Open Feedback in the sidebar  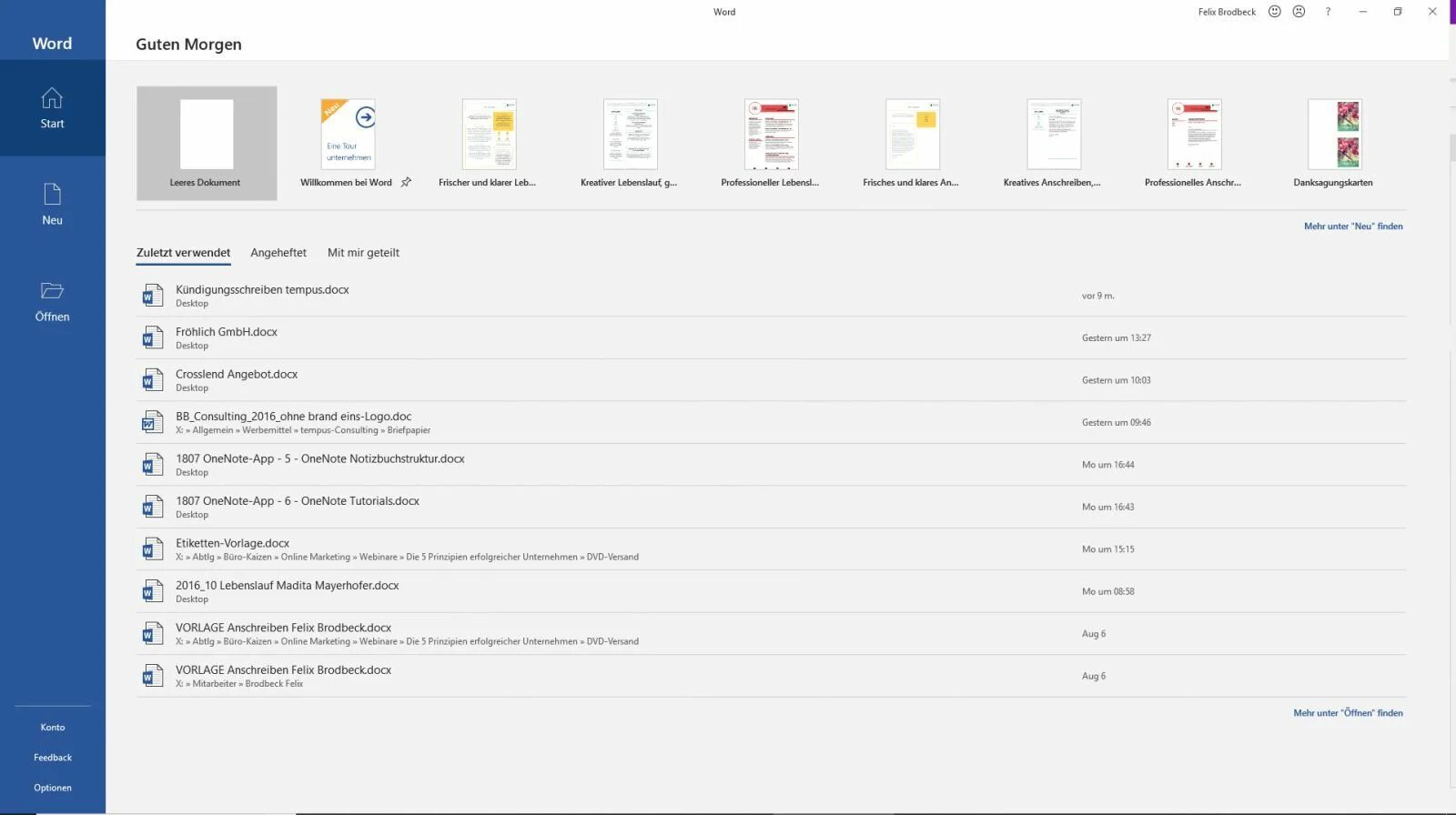click(53, 757)
